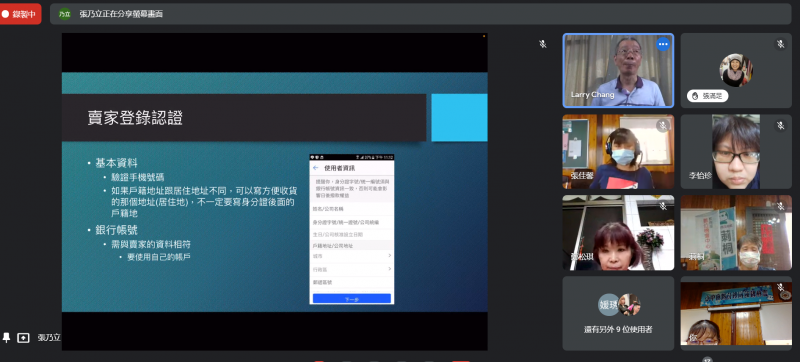Click the muted mic icon beside shared screen
Screen dimensions: 800x362
[x=543, y=44]
